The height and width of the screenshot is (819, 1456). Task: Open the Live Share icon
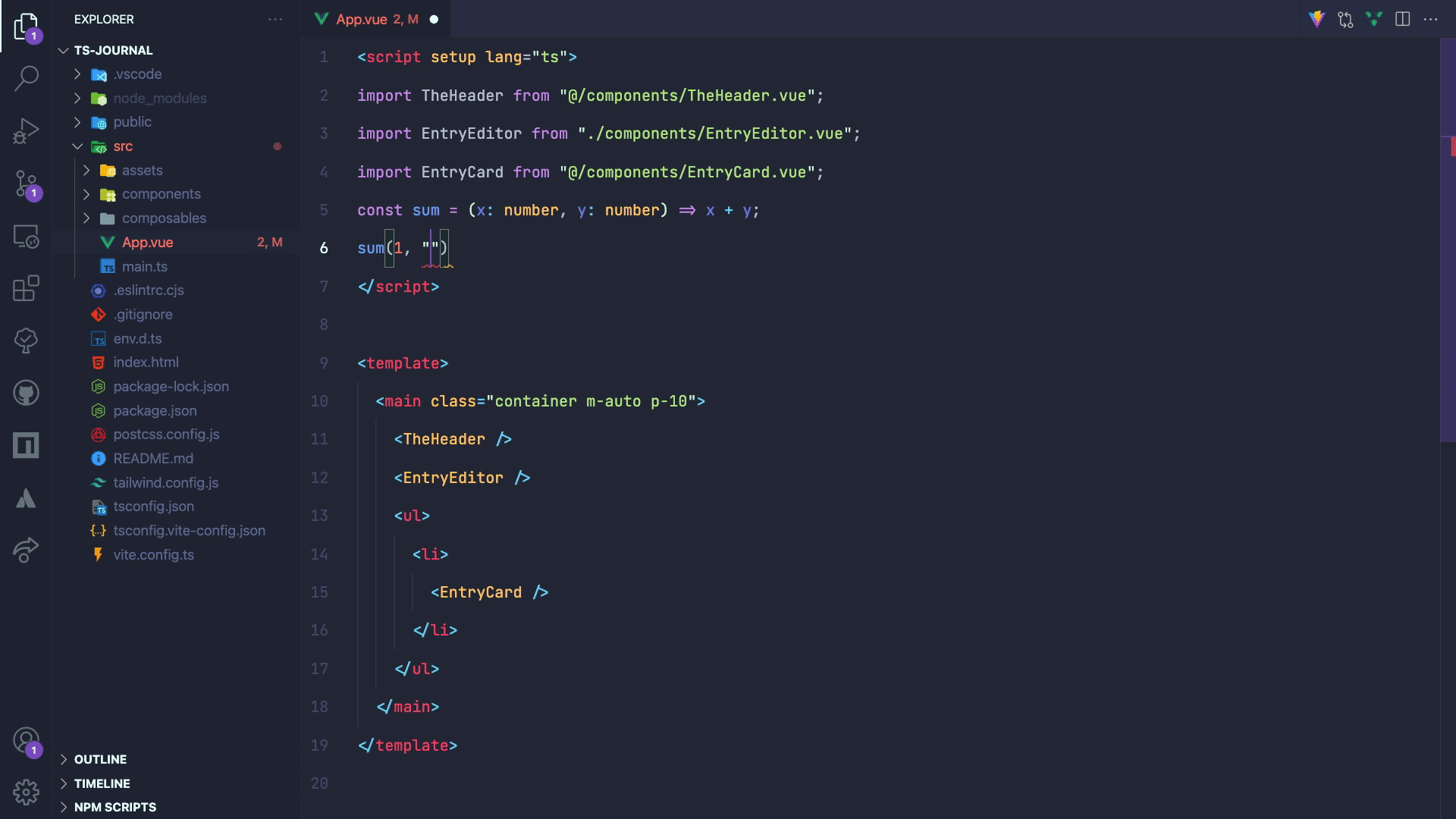[x=26, y=550]
